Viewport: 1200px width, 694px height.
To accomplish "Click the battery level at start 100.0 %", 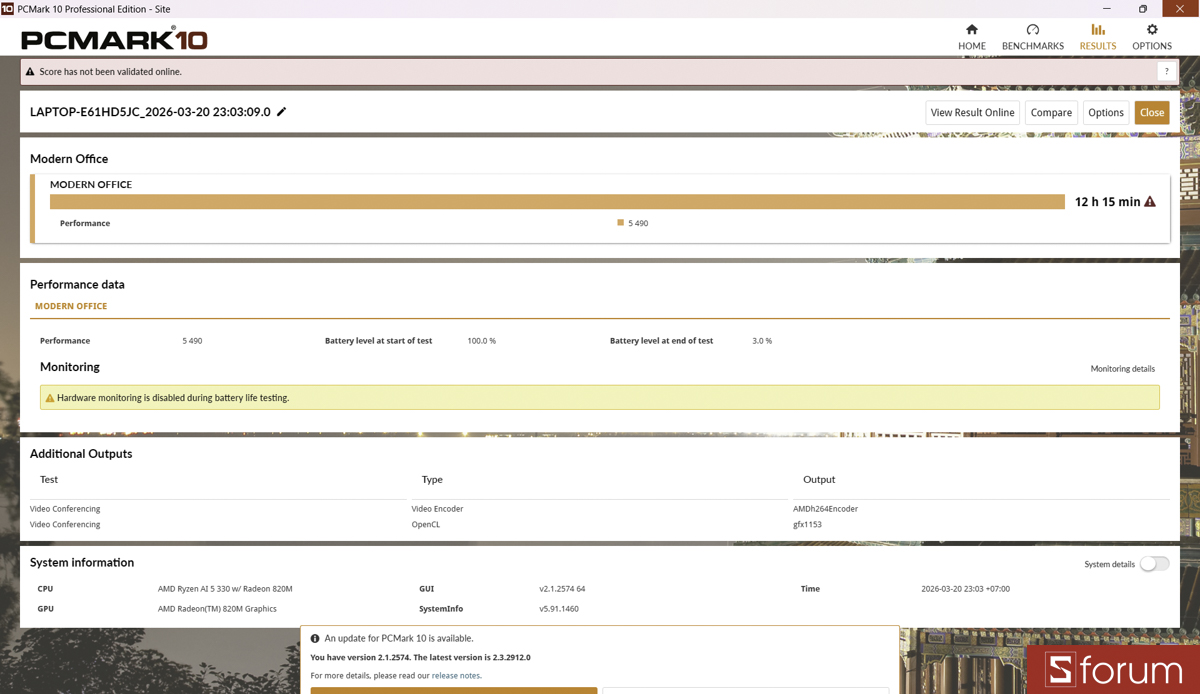I will click(481, 341).
